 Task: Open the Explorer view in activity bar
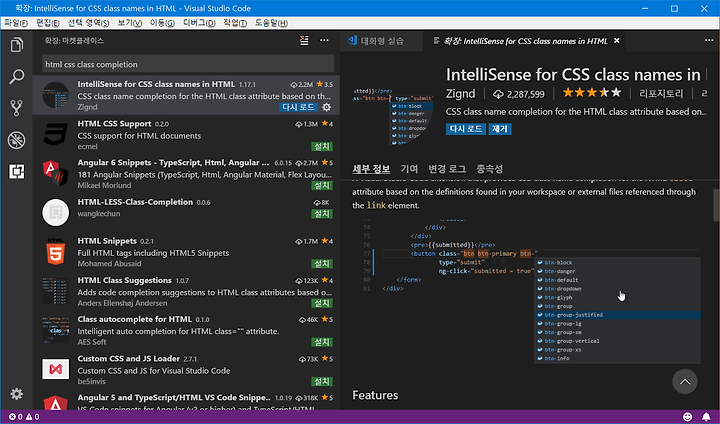[17, 45]
